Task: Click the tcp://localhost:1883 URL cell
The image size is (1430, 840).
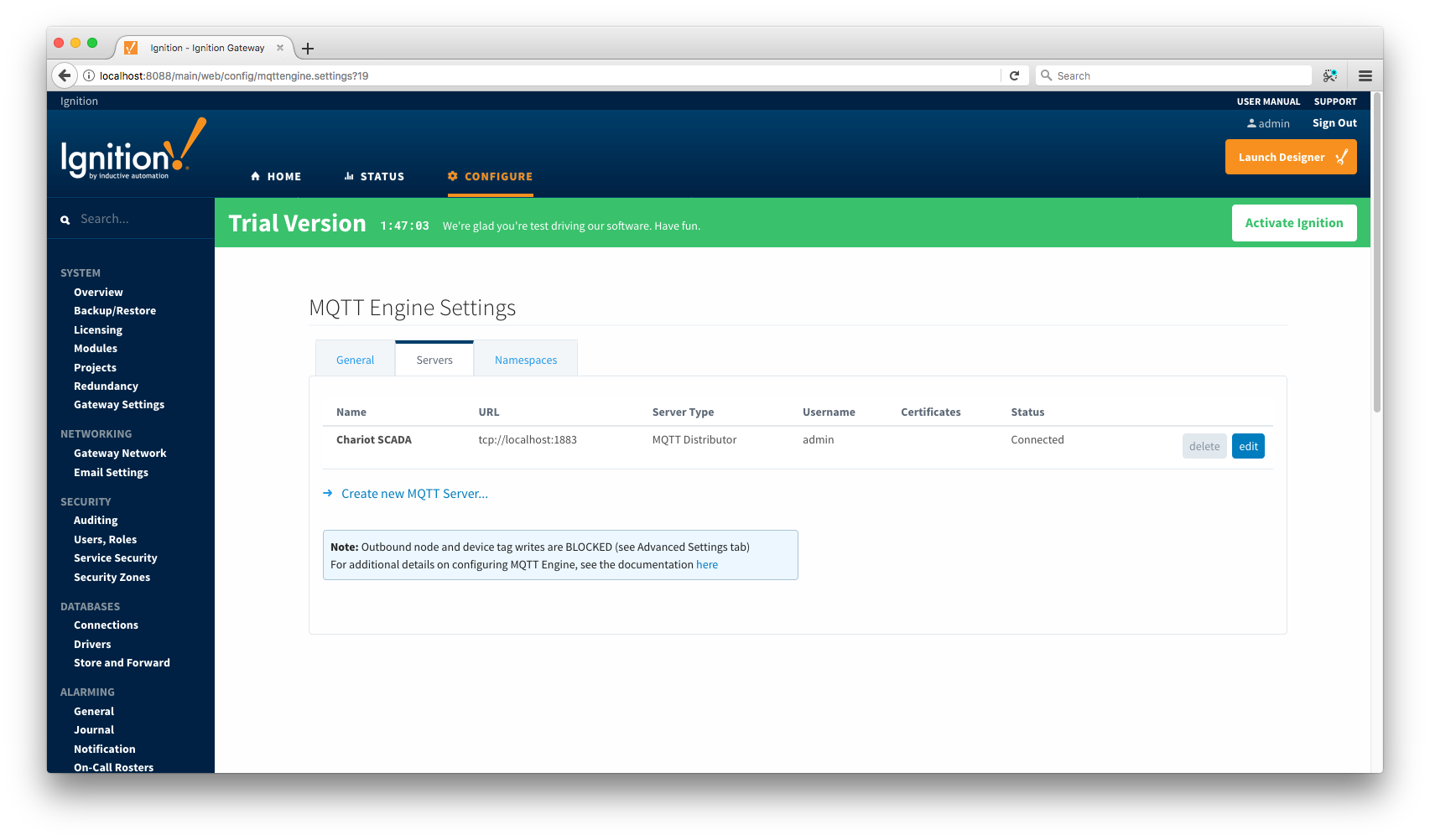Action: tap(528, 440)
